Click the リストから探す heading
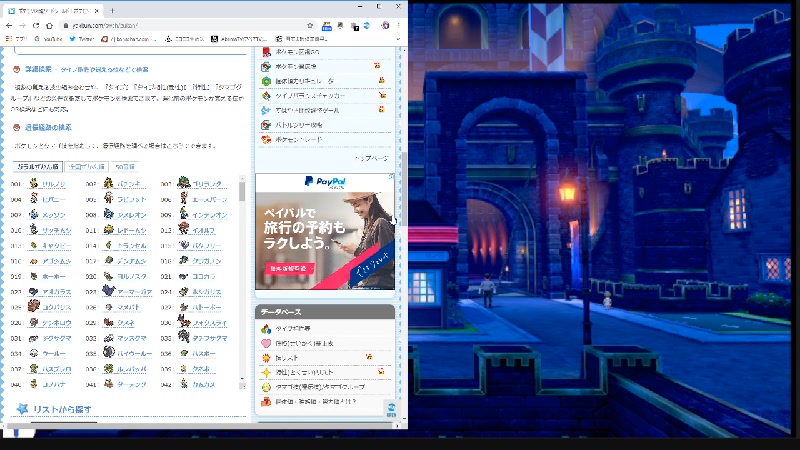800x450 pixels. (62, 409)
